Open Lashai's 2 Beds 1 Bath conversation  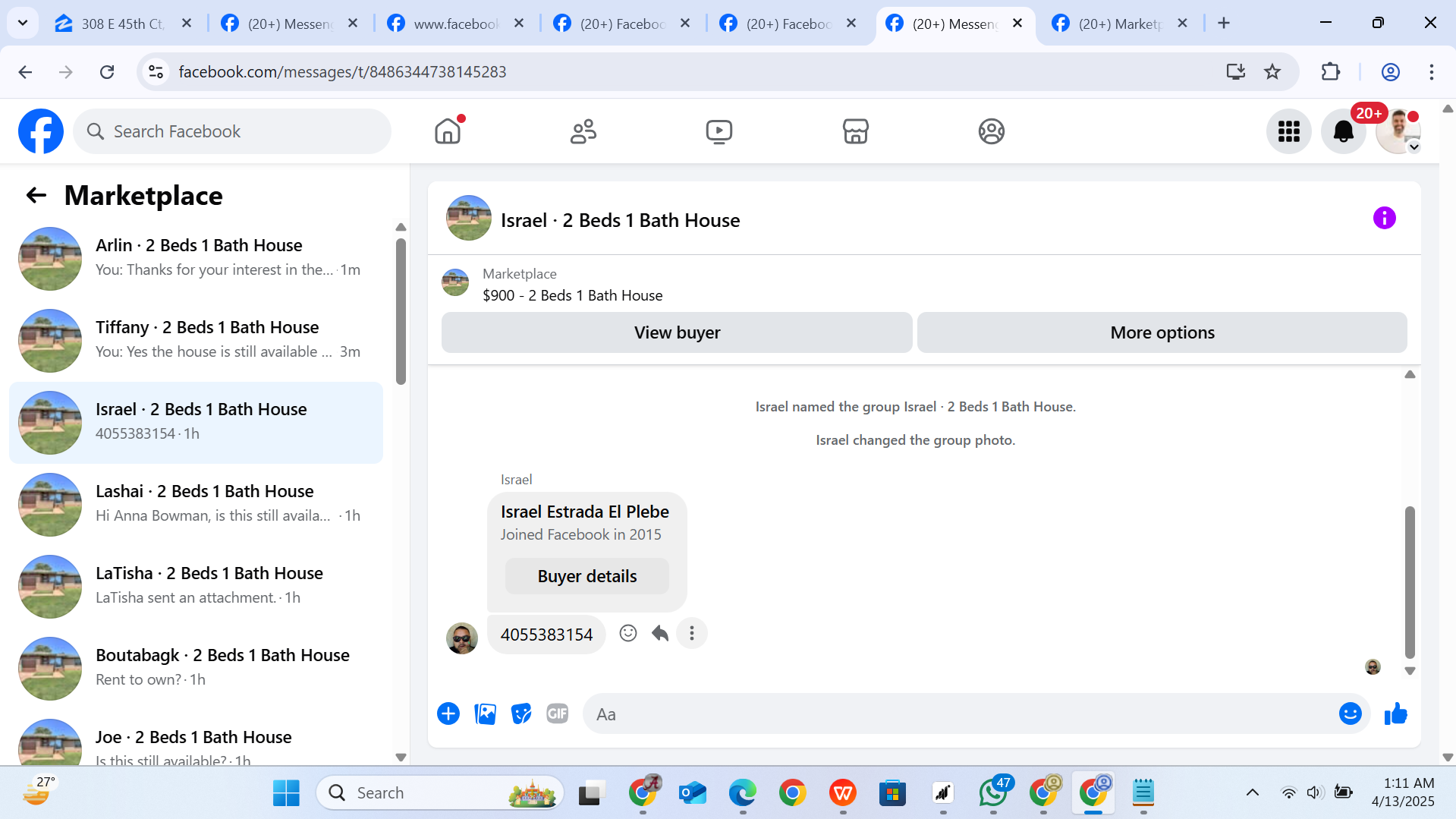pos(196,505)
